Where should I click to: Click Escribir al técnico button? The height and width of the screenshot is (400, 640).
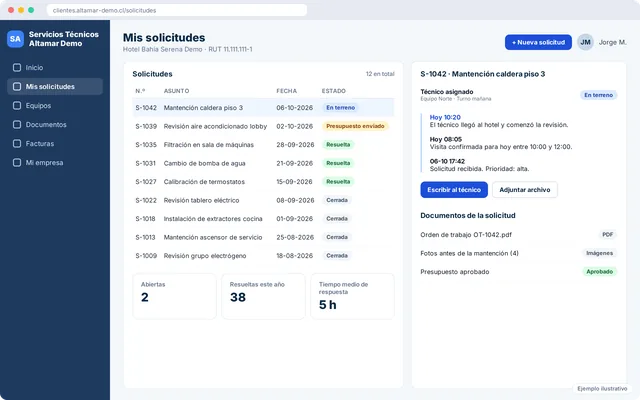(454, 190)
